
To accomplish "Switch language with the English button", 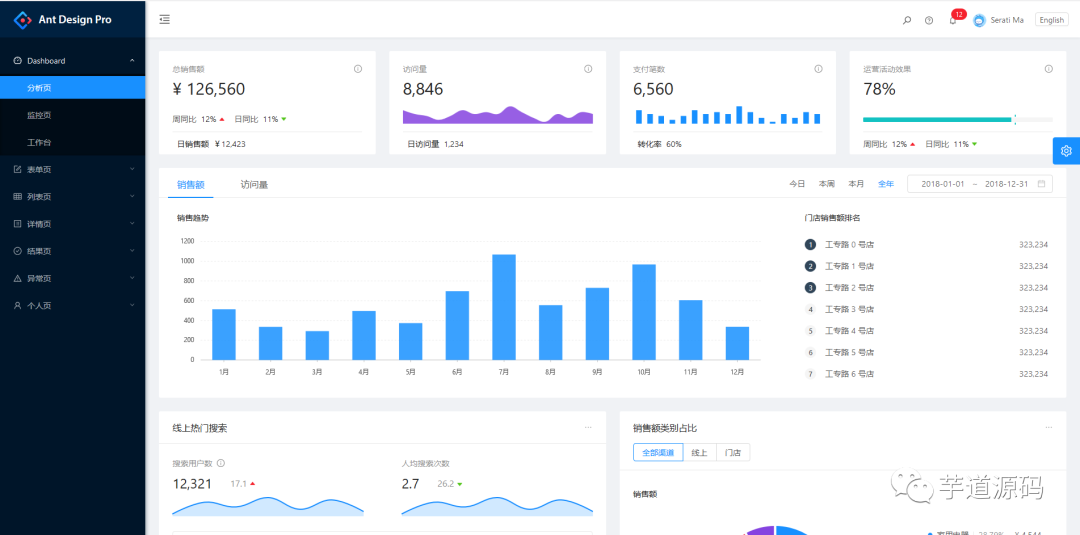I will (1052, 20).
